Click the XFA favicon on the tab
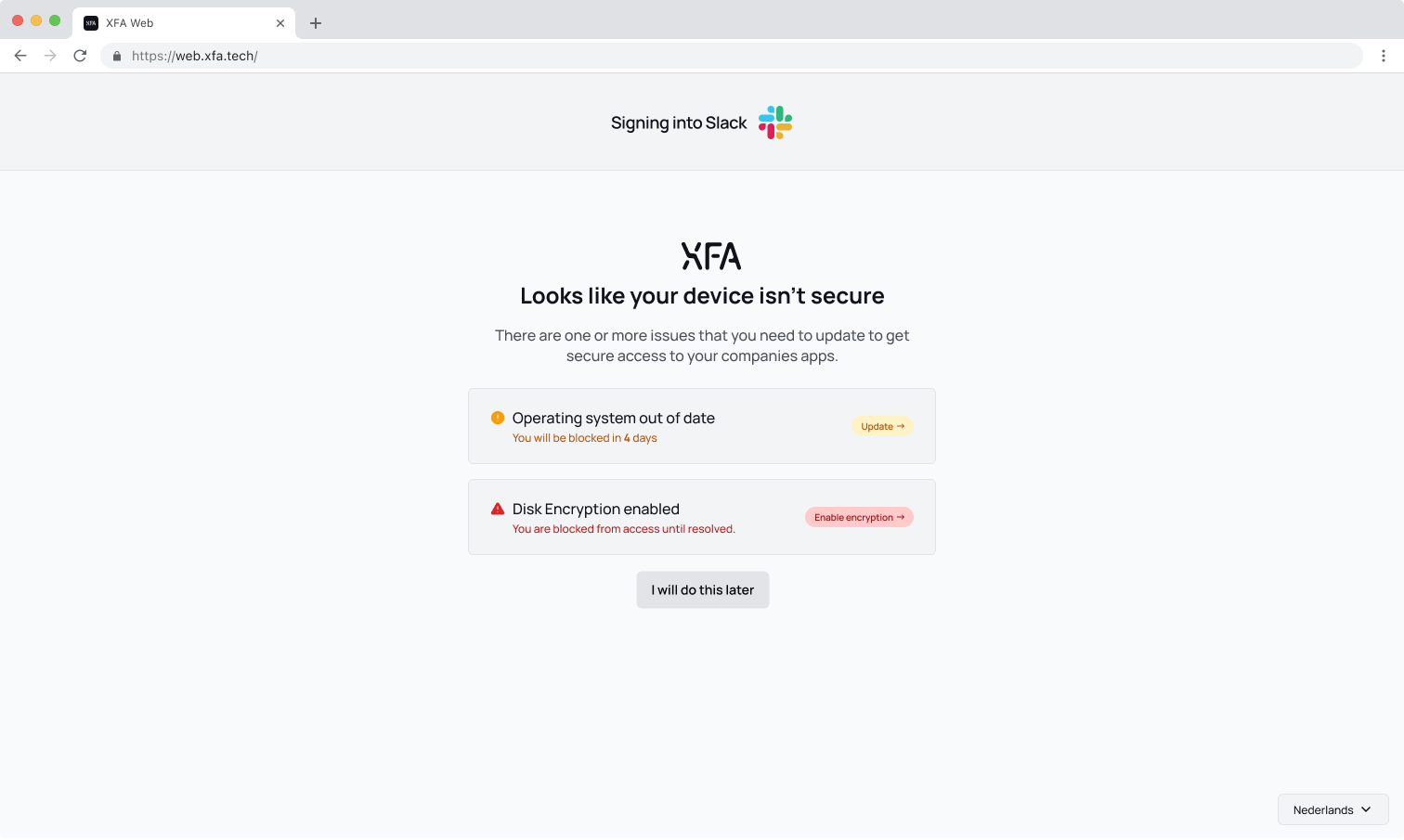The width and height of the screenshot is (1404, 840). click(91, 23)
